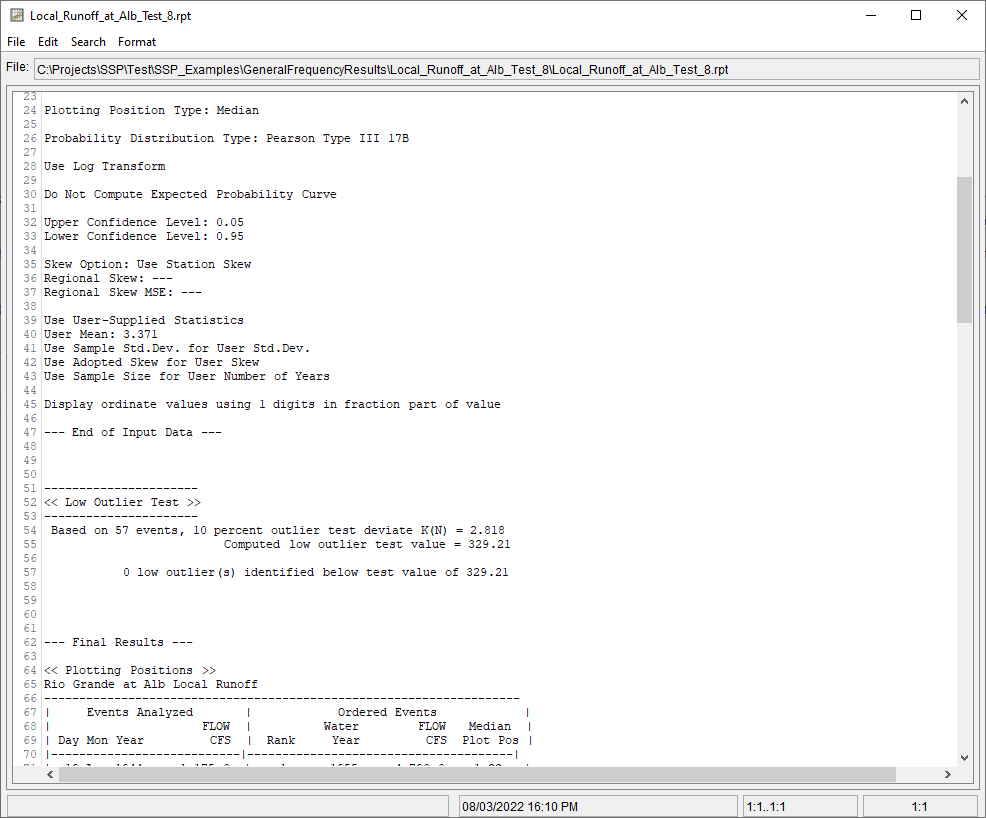
Task: Click the 'Use Log Transform' line
Action: (x=105, y=167)
